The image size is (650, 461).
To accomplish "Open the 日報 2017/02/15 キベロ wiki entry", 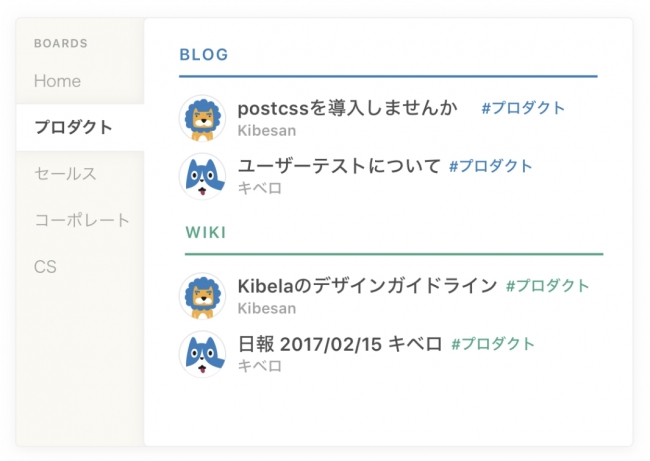I will tap(340, 344).
